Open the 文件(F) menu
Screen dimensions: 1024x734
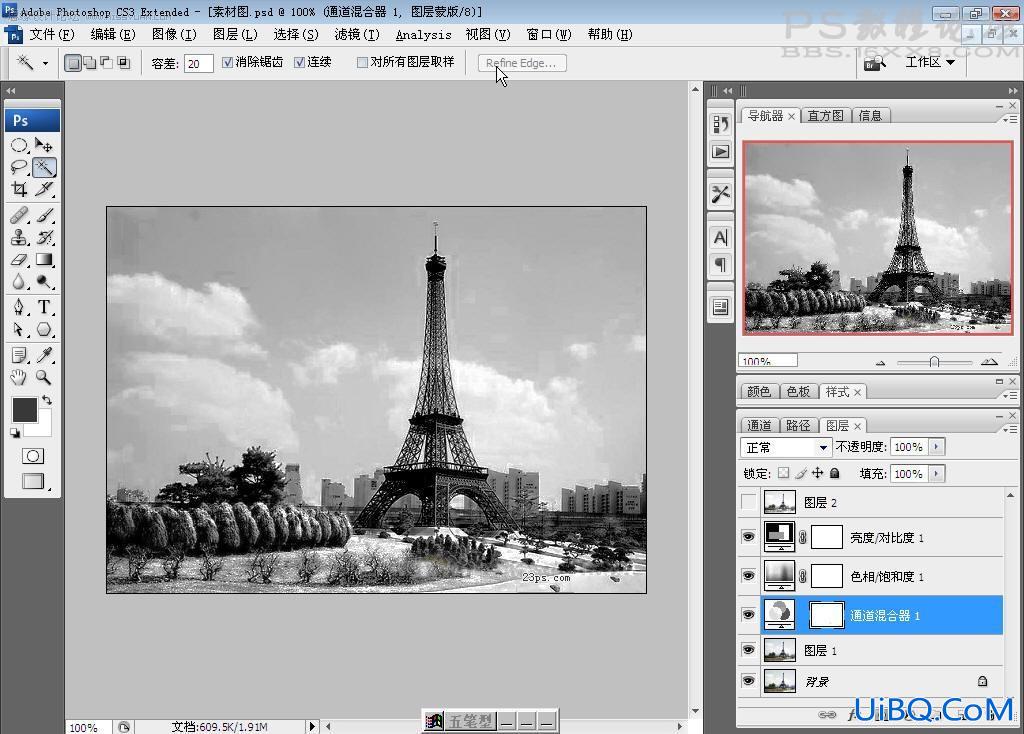(52, 35)
